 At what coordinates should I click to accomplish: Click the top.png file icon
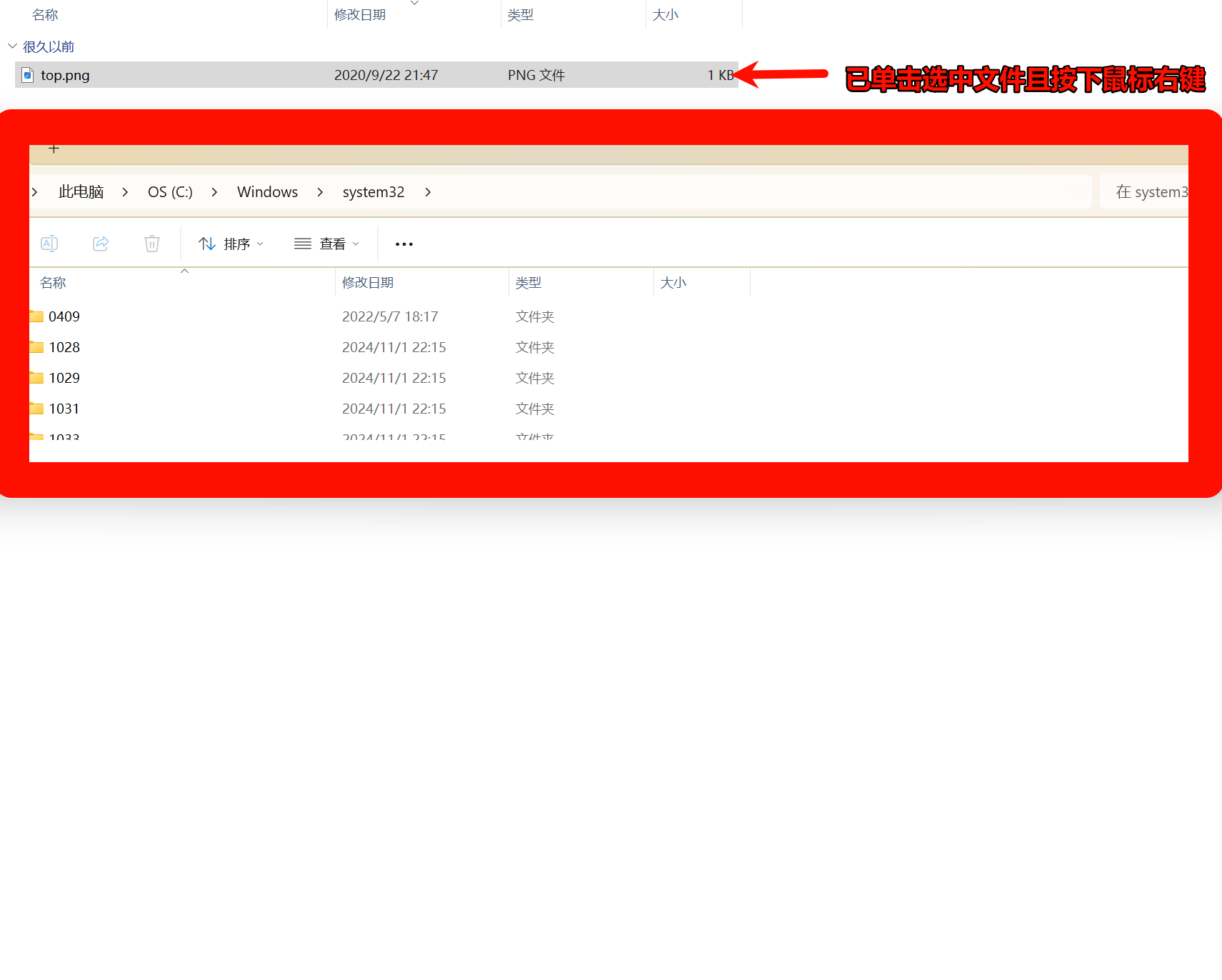click(28, 75)
